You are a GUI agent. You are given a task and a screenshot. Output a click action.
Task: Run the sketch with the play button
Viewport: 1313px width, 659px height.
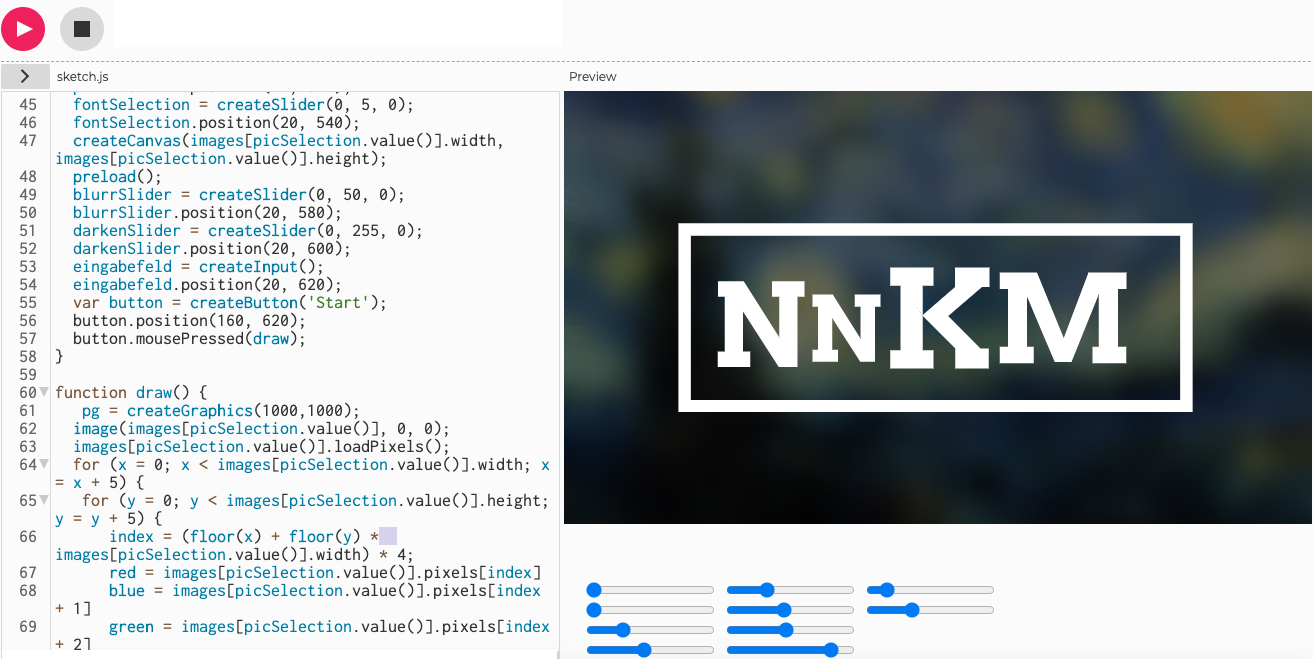pyautogui.click(x=23, y=29)
